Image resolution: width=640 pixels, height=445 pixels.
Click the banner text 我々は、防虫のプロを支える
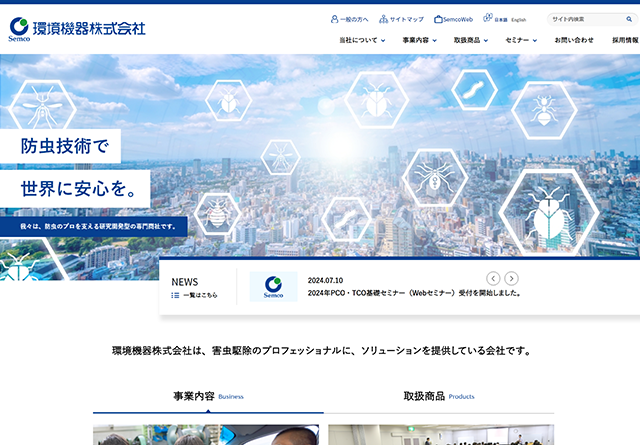98,227
